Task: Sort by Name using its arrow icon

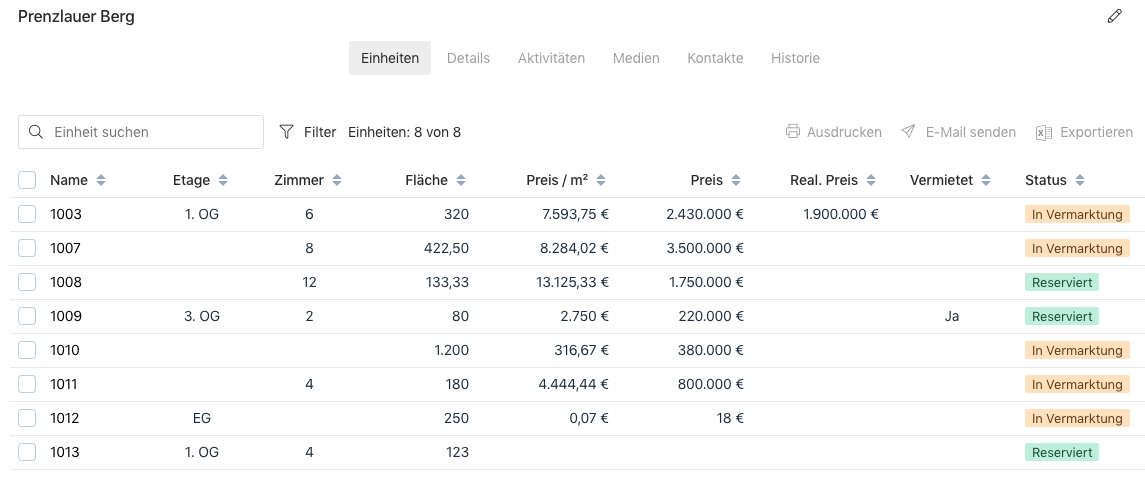Action: click(x=101, y=180)
